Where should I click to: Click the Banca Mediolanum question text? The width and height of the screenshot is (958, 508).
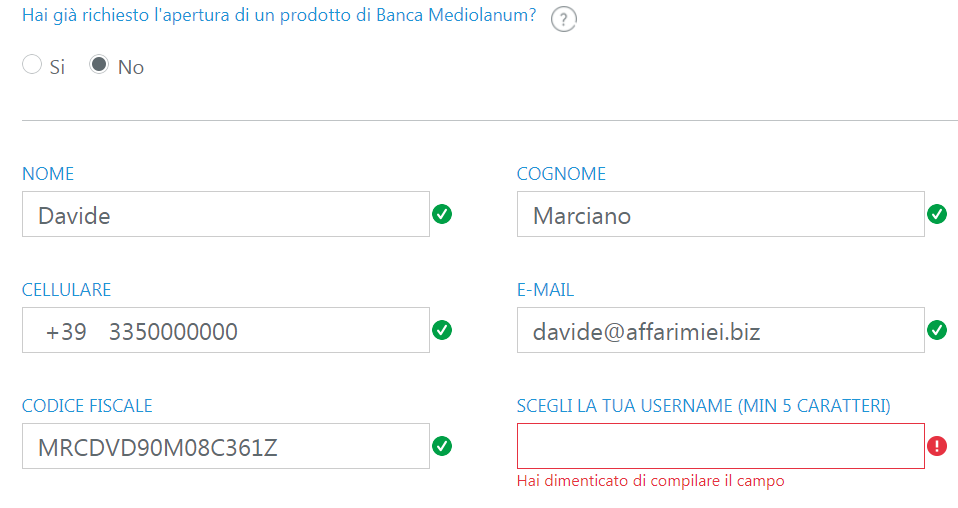(x=280, y=17)
